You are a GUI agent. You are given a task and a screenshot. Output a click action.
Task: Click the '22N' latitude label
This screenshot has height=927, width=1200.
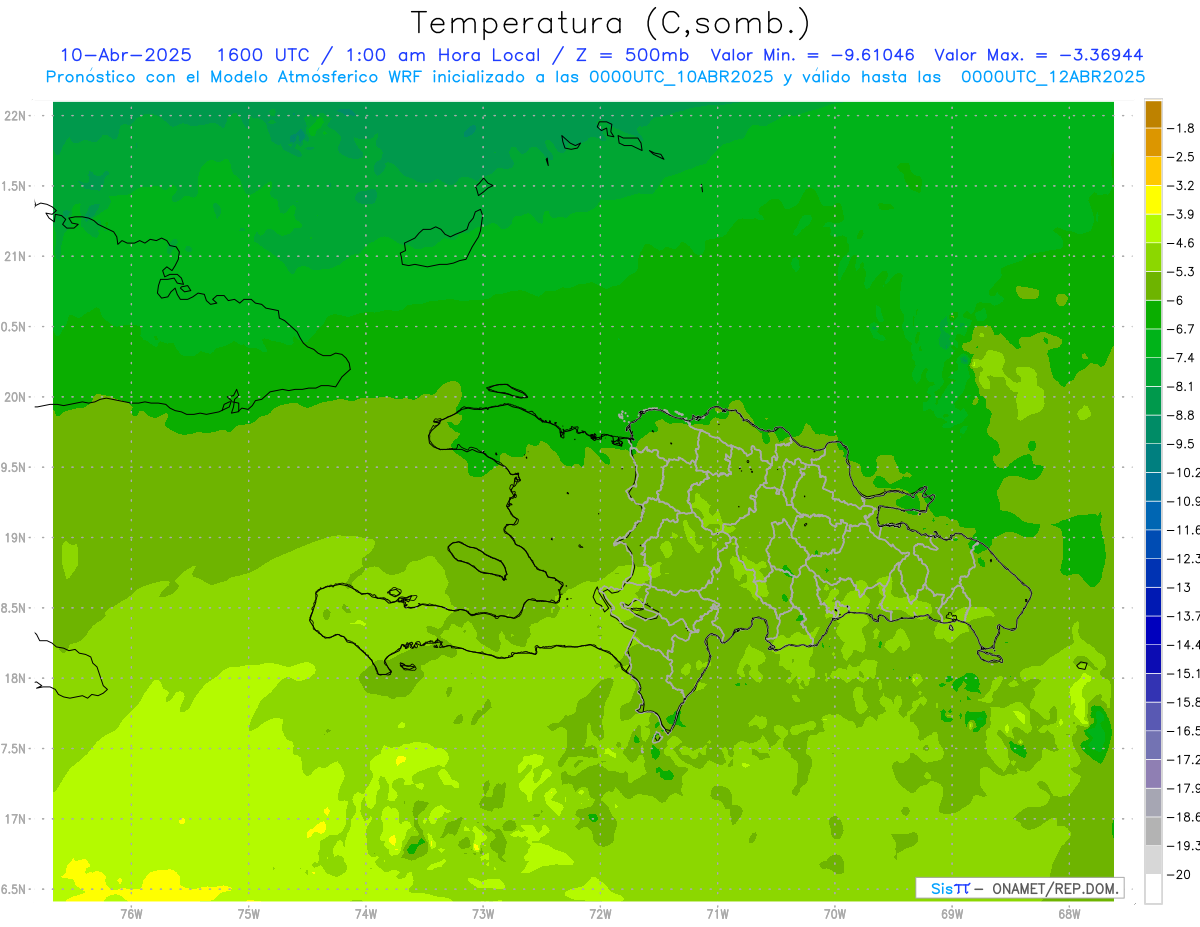17,116
